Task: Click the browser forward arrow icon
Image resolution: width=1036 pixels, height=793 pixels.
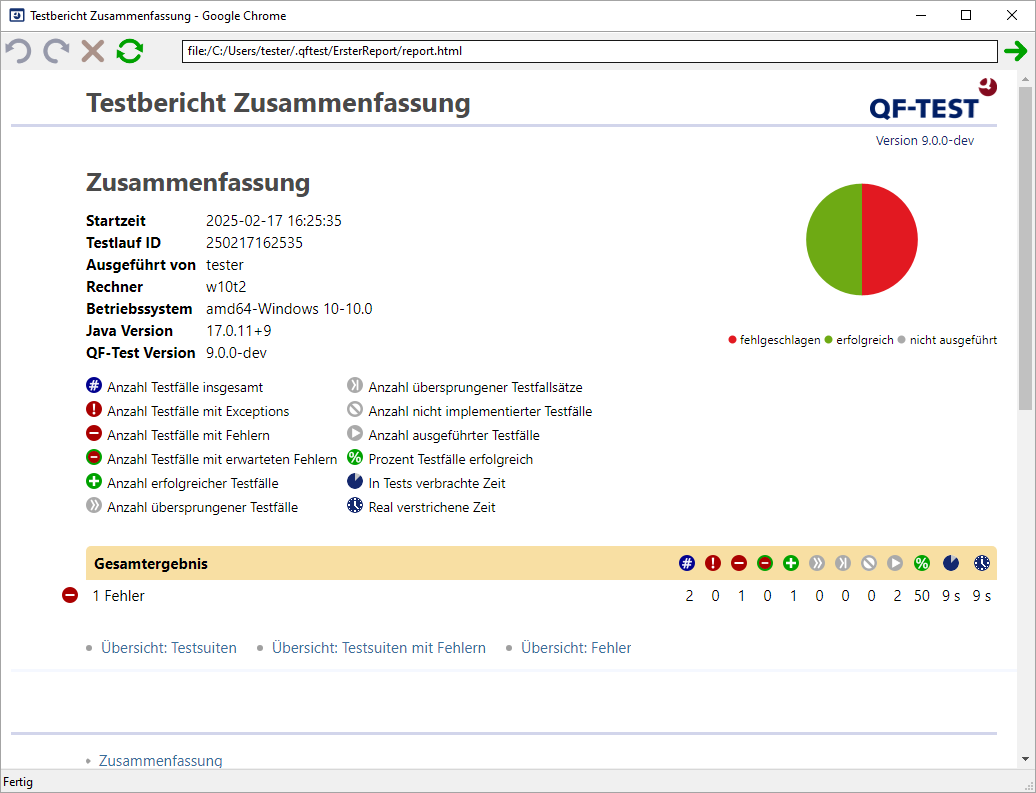Action: click(56, 51)
